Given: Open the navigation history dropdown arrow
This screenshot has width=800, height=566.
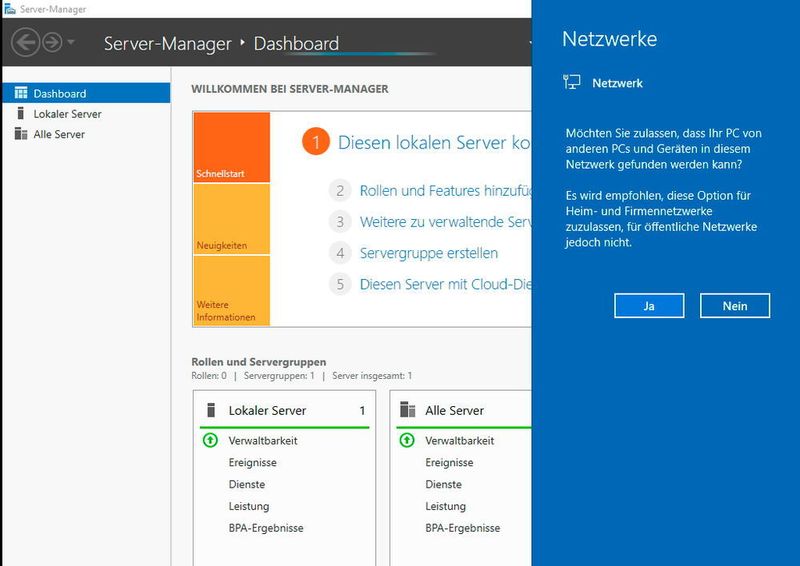Looking at the screenshot, I should [71, 42].
